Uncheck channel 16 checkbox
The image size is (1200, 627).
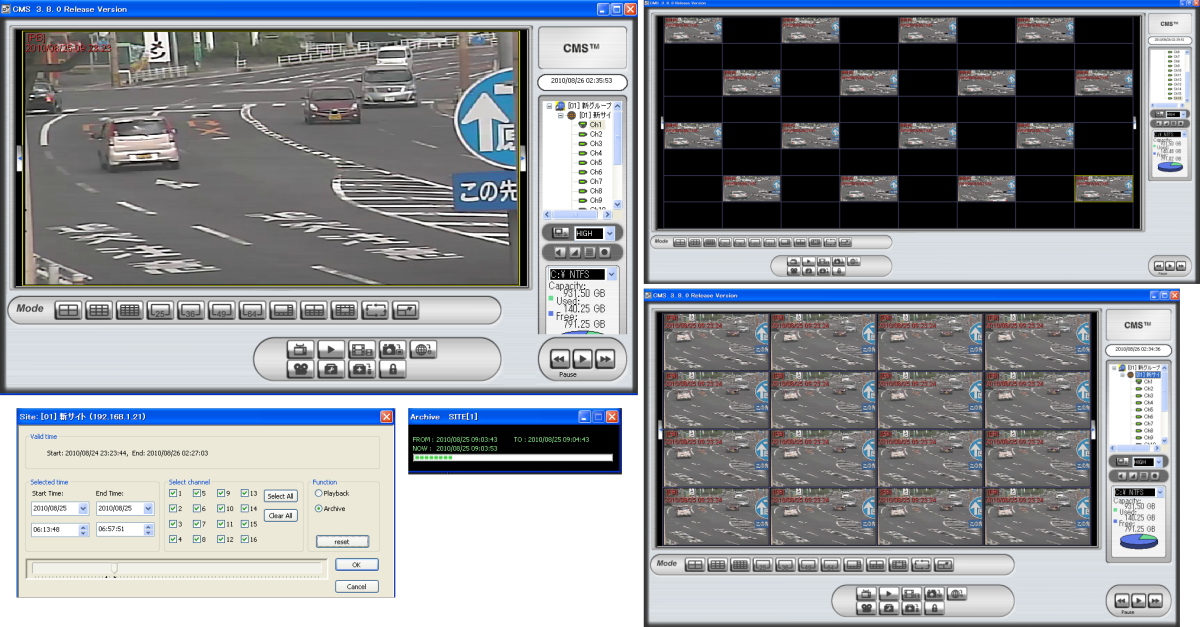(x=245, y=540)
